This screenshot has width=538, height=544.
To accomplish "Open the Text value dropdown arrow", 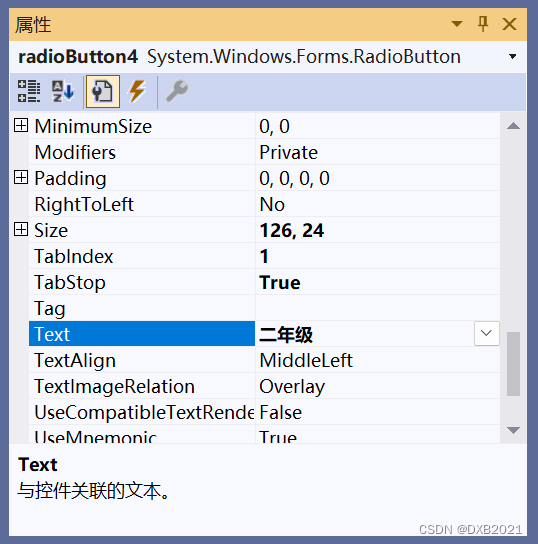I will click(487, 333).
